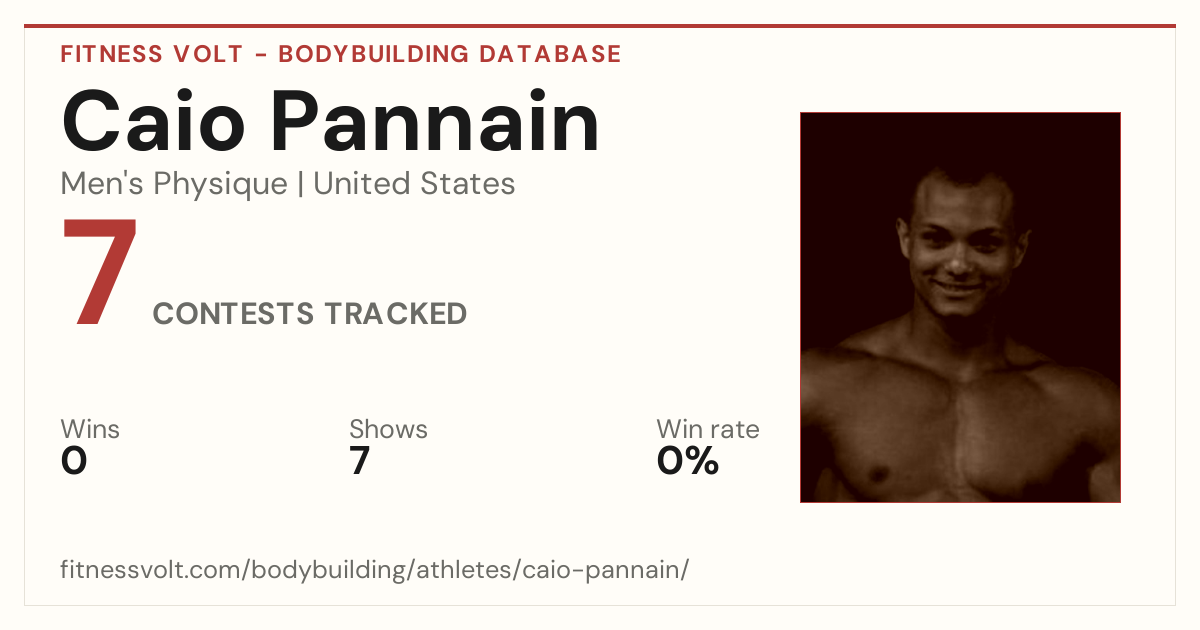Click the United States country label
The width and height of the screenshot is (1200, 630).
coord(414,184)
